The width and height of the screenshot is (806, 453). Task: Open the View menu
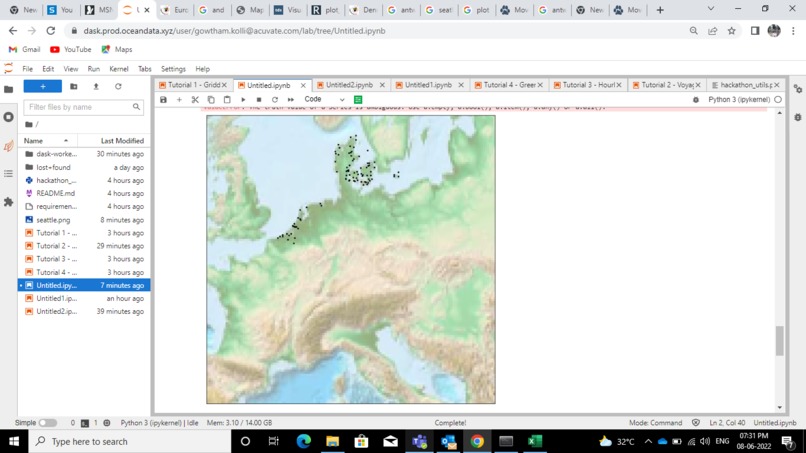pos(70,69)
